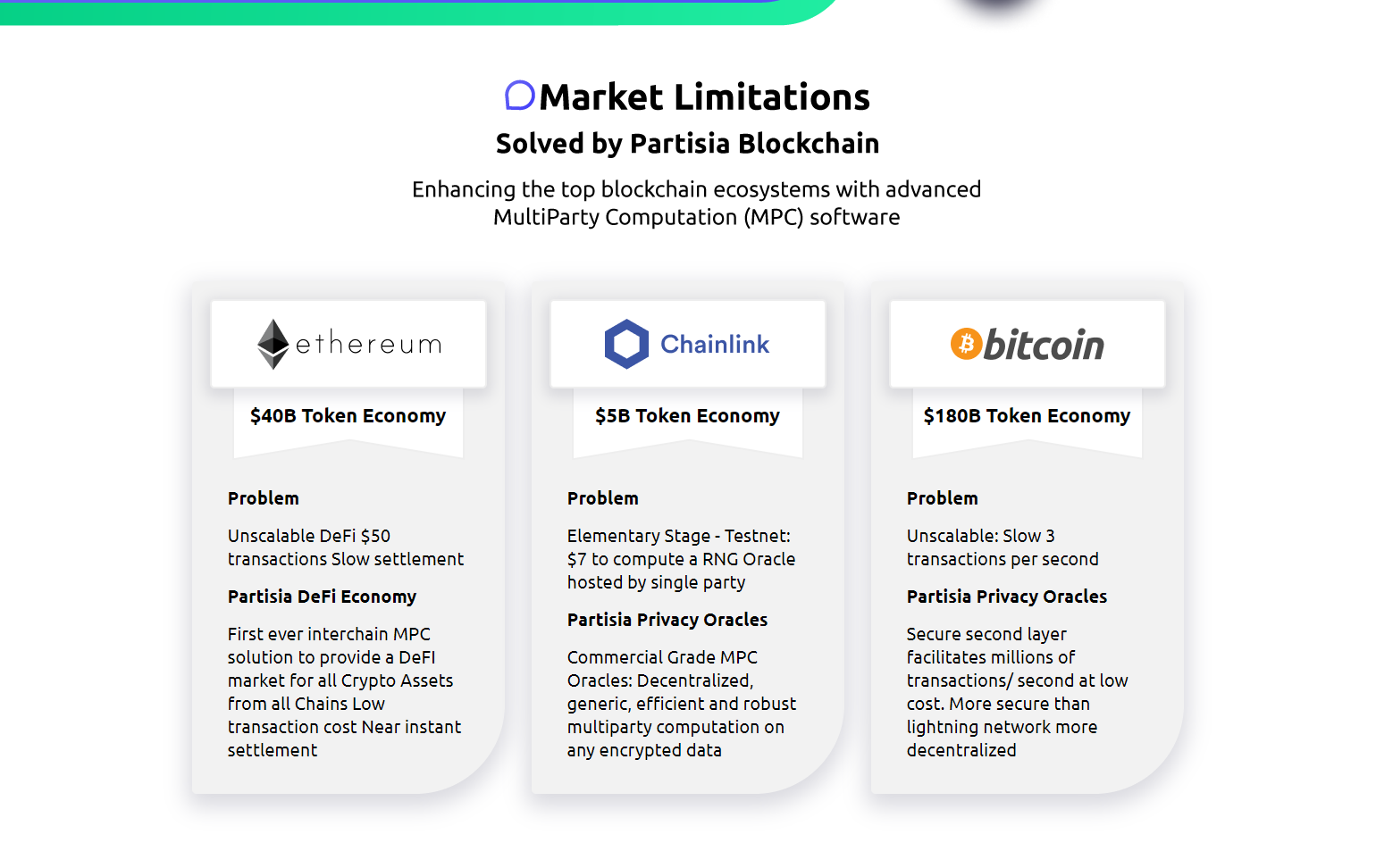Click the $5B Token Economy banner
Screen dimensions: 1376x868
(688, 416)
